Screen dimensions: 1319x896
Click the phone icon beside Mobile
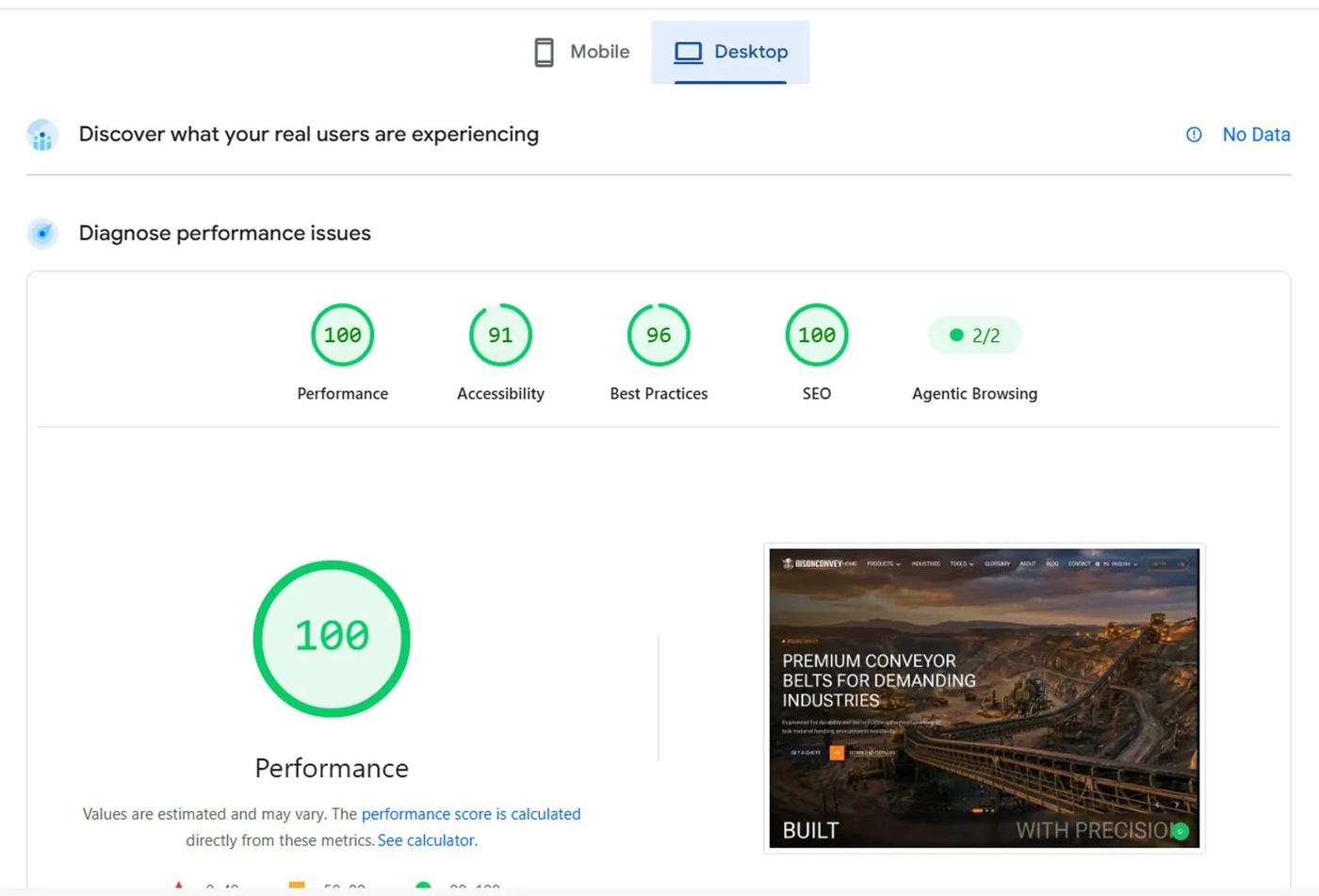point(544,52)
